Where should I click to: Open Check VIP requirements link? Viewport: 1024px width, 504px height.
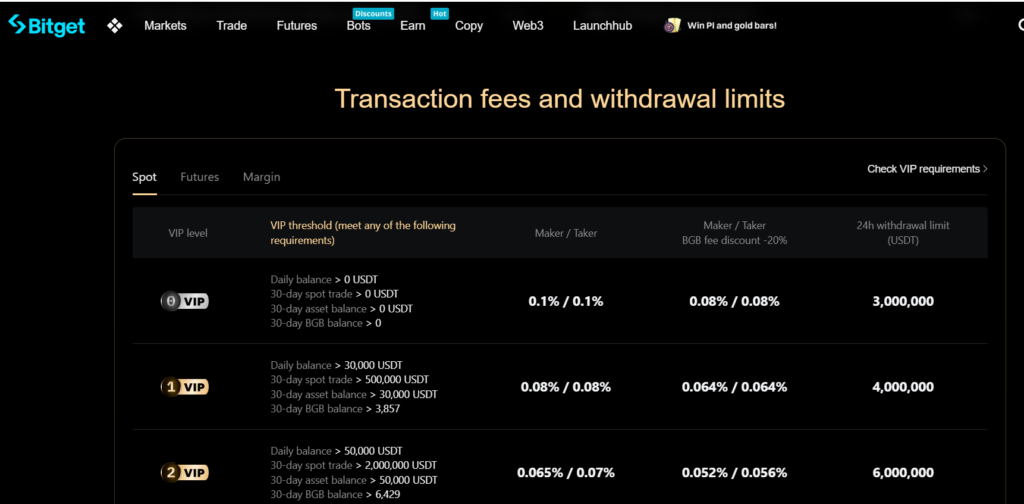click(x=926, y=169)
